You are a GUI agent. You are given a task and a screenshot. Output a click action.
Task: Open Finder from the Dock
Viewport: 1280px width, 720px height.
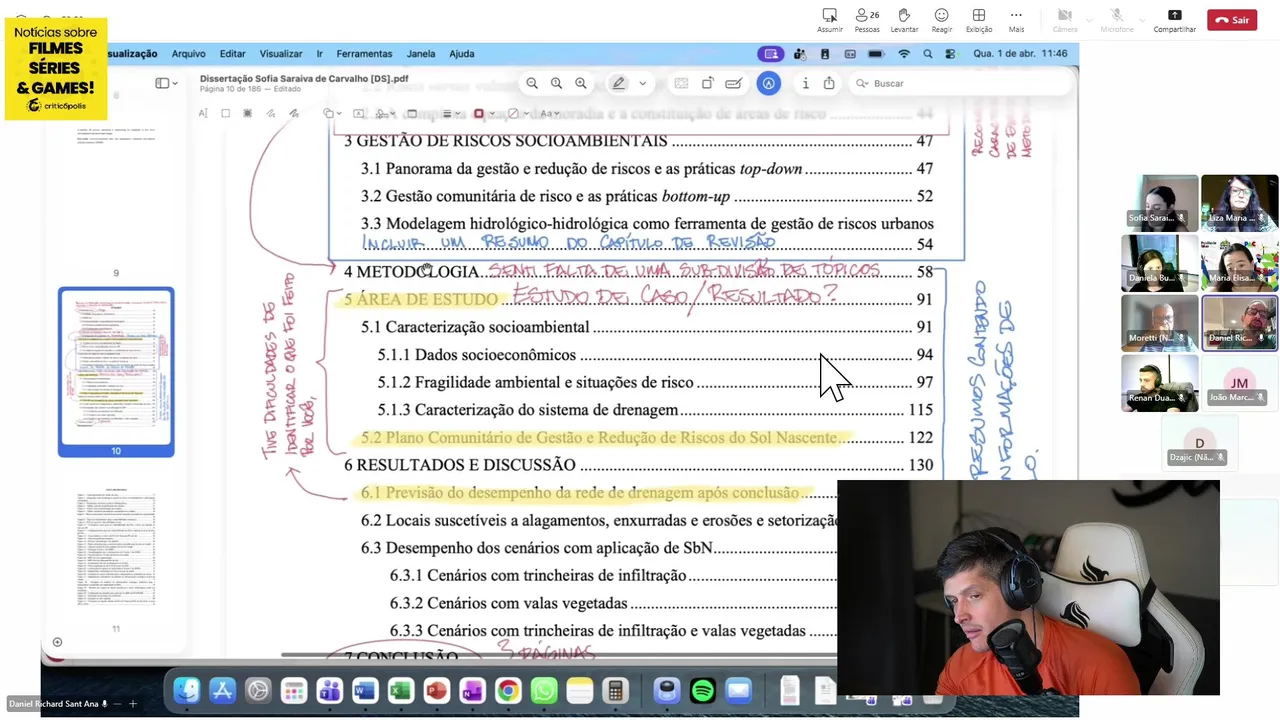pyautogui.click(x=186, y=690)
